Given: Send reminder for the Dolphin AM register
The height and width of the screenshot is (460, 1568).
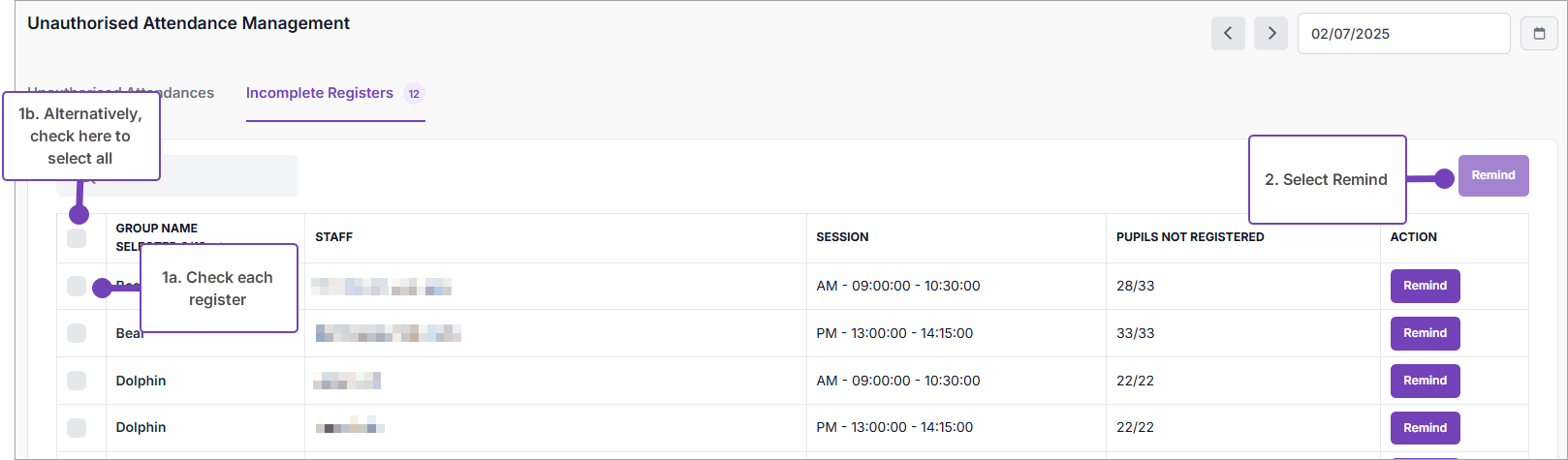Looking at the screenshot, I should (x=1425, y=381).
